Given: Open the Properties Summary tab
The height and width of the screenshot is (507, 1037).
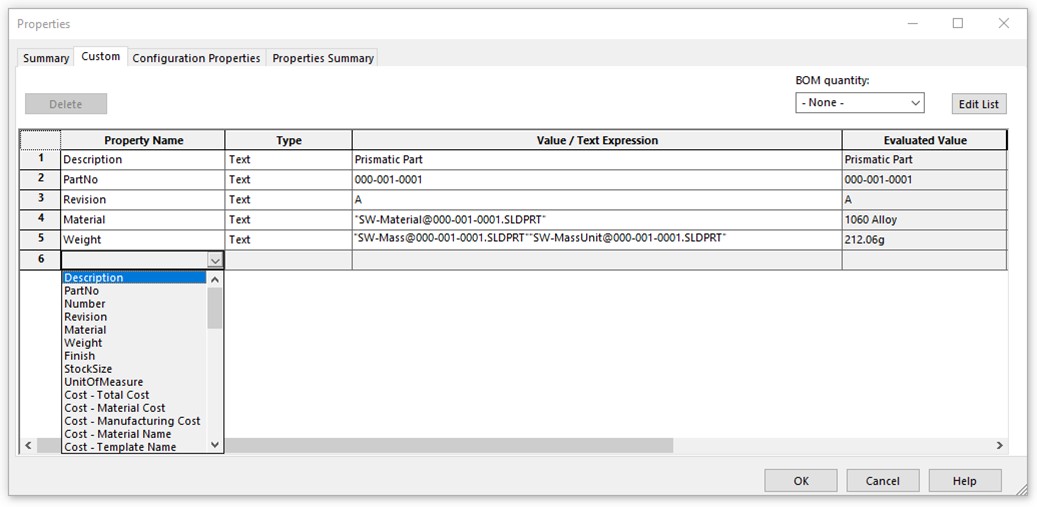Looking at the screenshot, I should pos(323,58).
